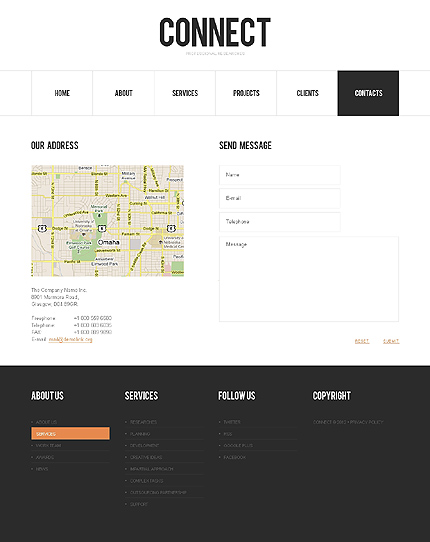Focus the Telephone input field

pyautogui.click(x=280, y=222)
